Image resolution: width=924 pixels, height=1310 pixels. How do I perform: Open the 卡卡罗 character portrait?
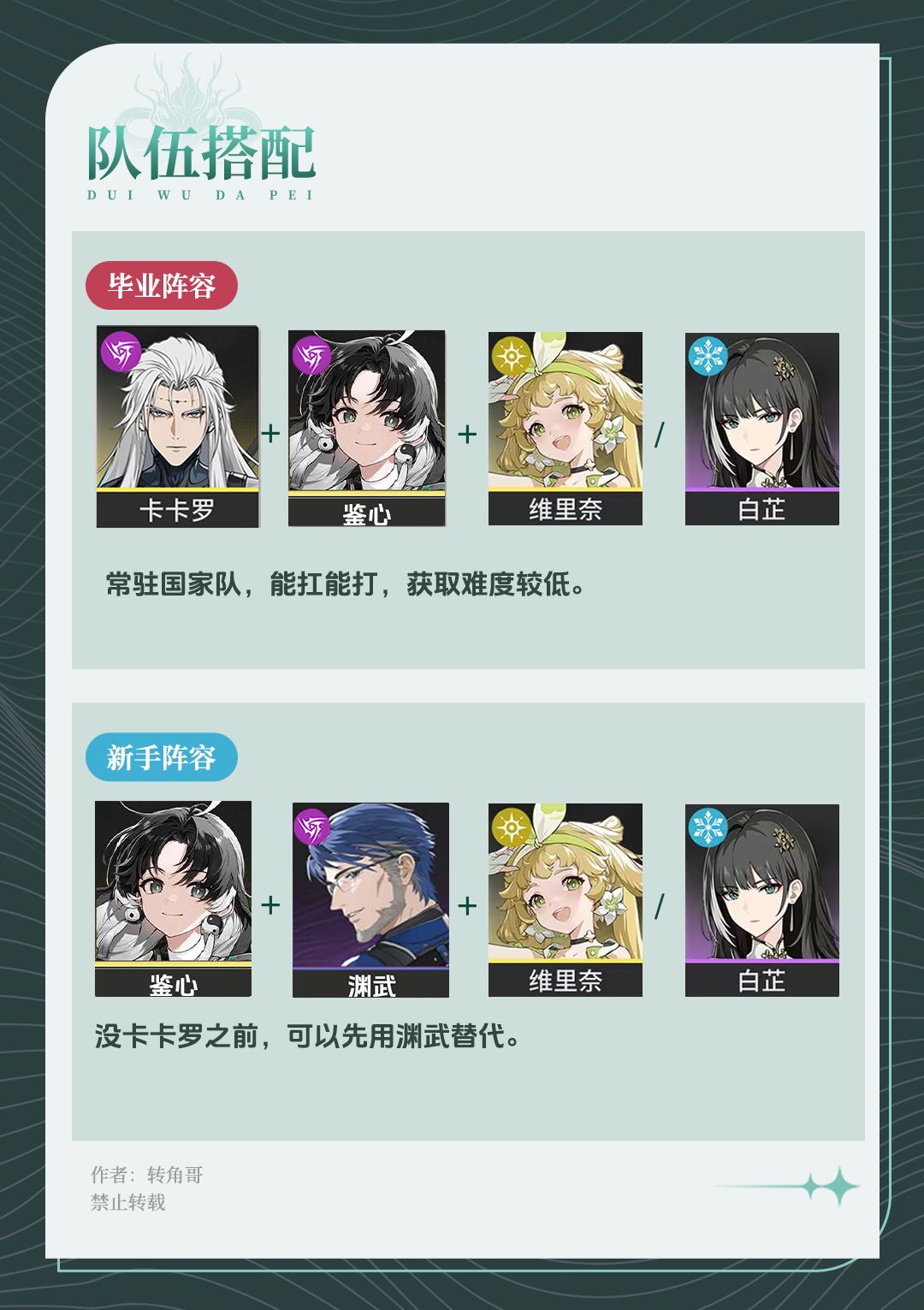pyautogui.click(x=177, y=426)
